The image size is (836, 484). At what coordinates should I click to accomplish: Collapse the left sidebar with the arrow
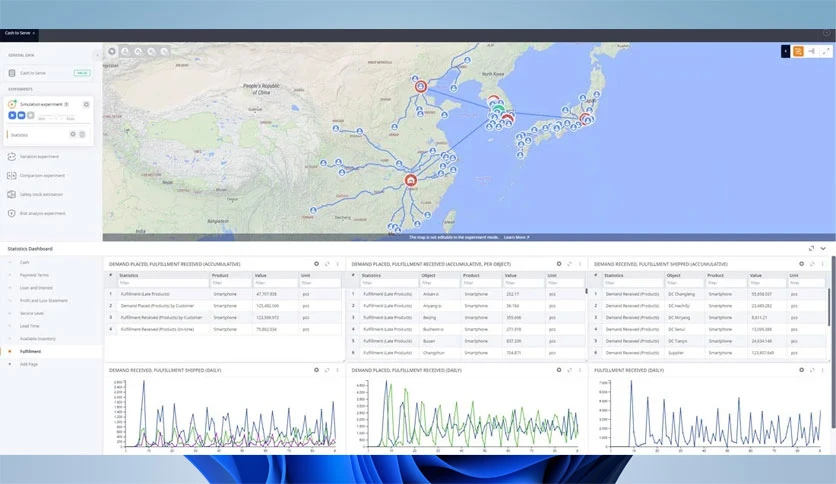97,55
